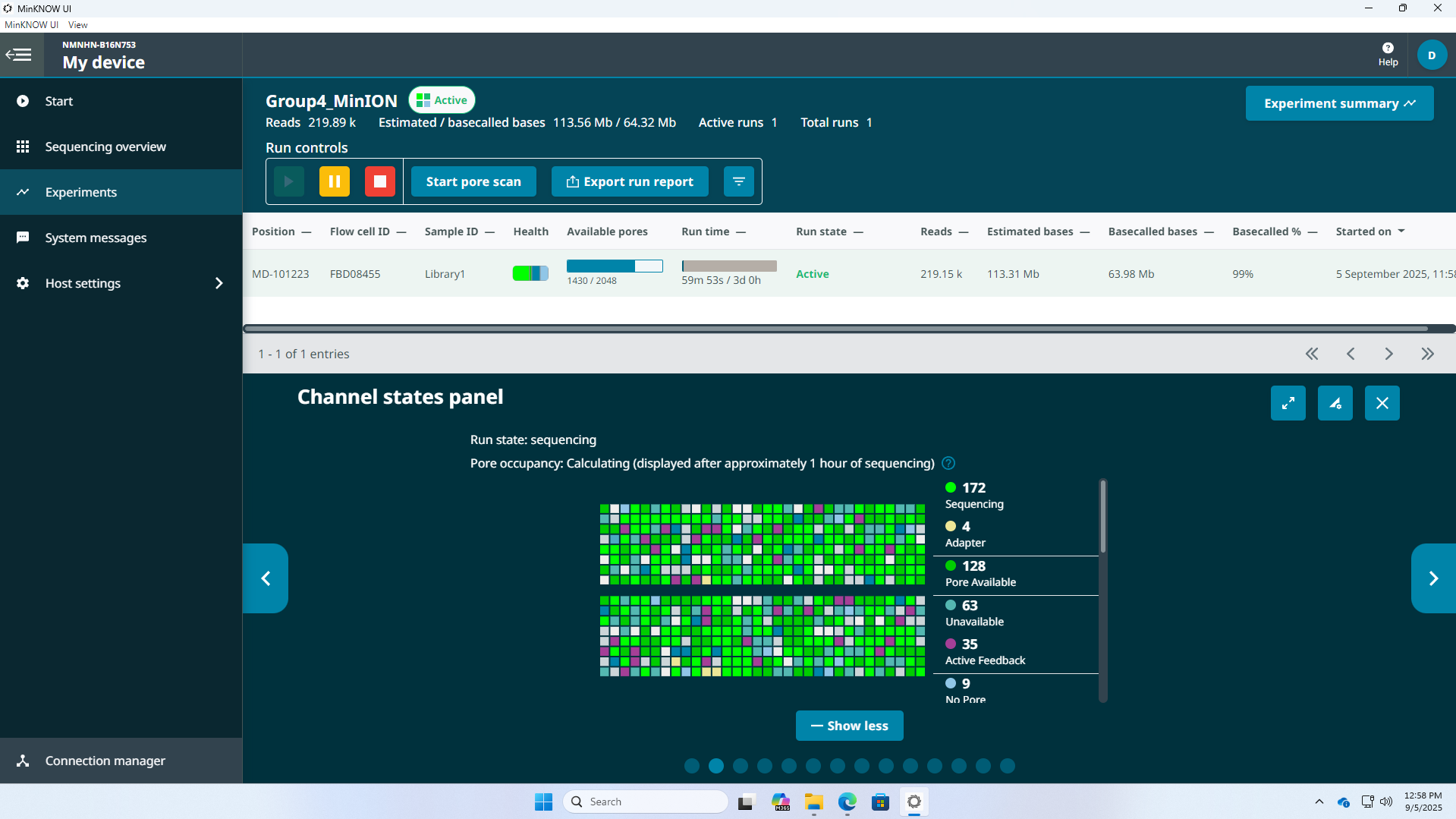Screen dimensions: 1456x819
Task: Click Export run report button
Action: [630, 181]
